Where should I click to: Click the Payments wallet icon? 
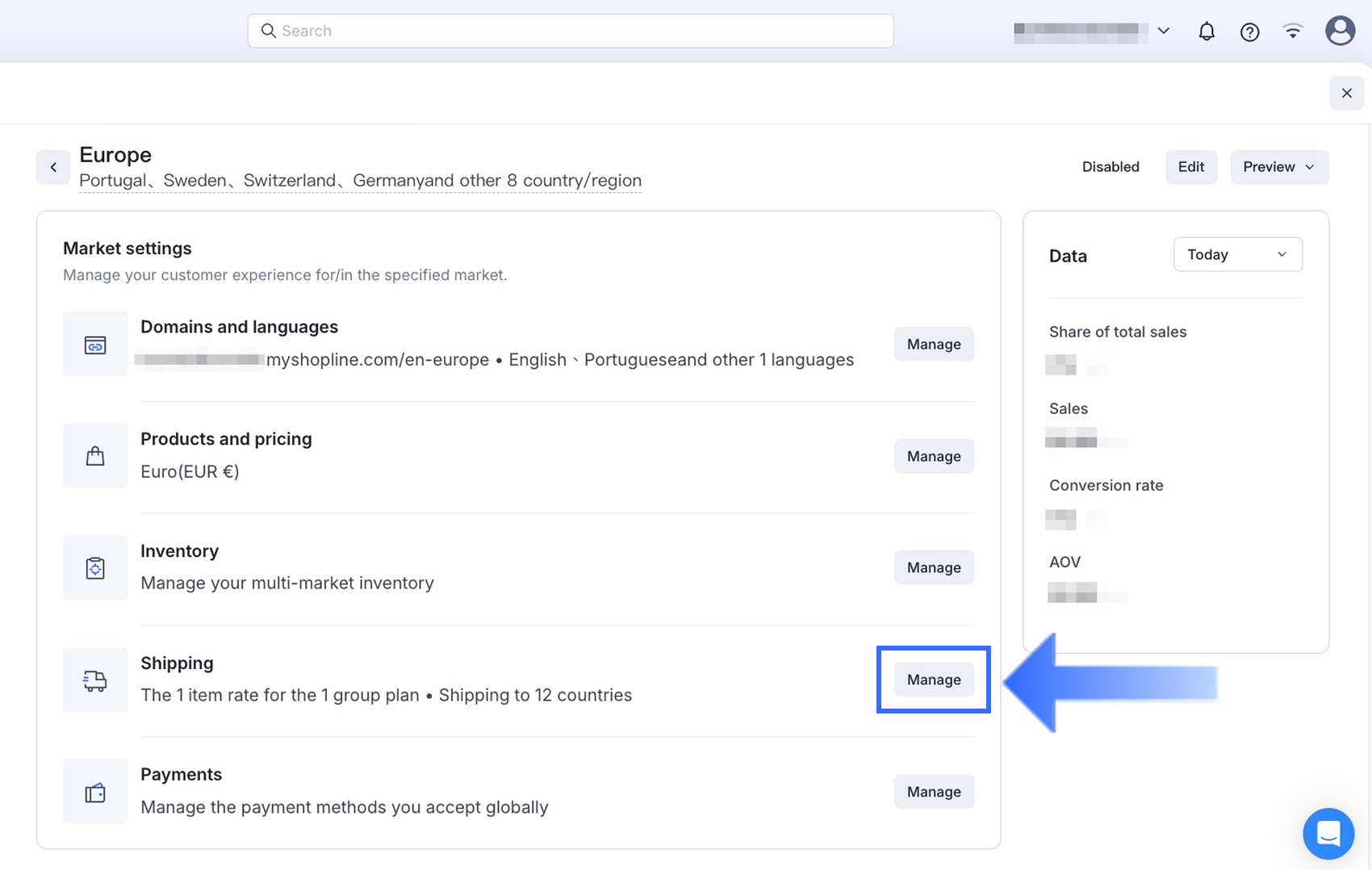[x=95, y=793]
